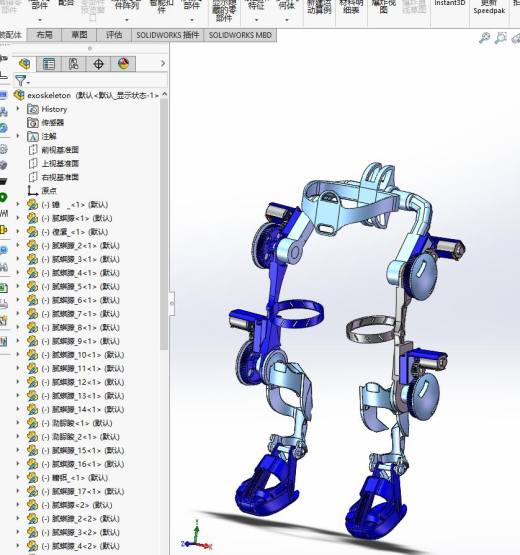This screenshot has height=555, width=520.
Task: Click the Zoom to Area icon
Action: 501,38
